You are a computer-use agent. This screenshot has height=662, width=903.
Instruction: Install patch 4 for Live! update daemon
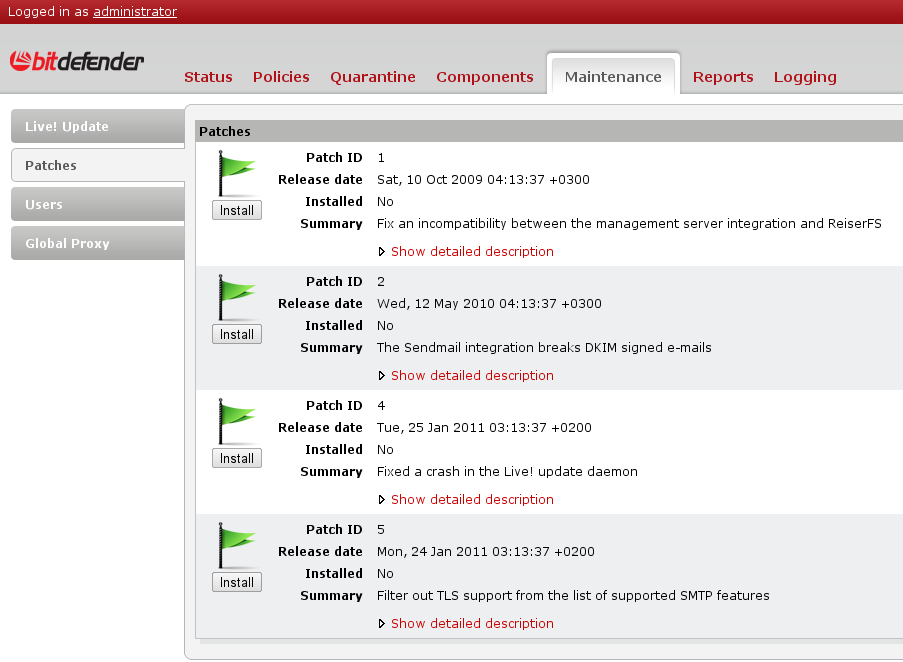pyautogui.click(x=237, y=458)
